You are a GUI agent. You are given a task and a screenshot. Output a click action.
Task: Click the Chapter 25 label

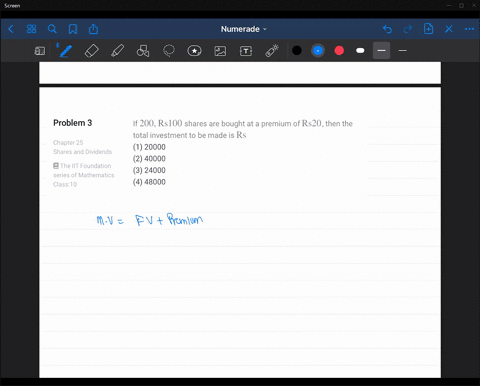pyautogui.click(x=68, y=143)
